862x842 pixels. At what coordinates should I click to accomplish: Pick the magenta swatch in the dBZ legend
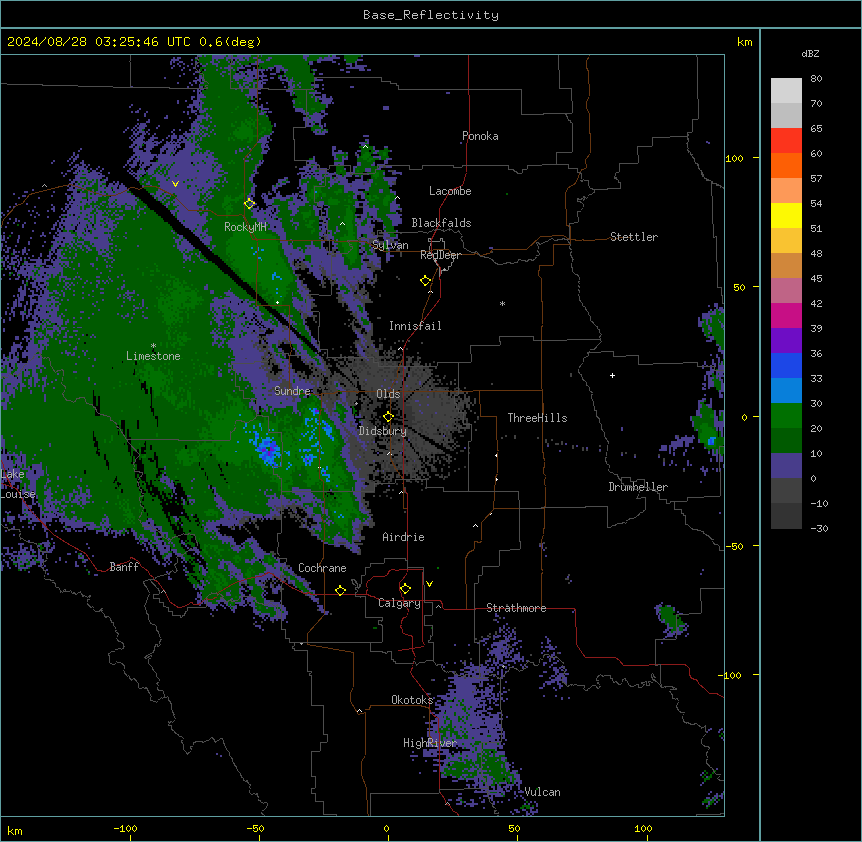tap(786, 315)
